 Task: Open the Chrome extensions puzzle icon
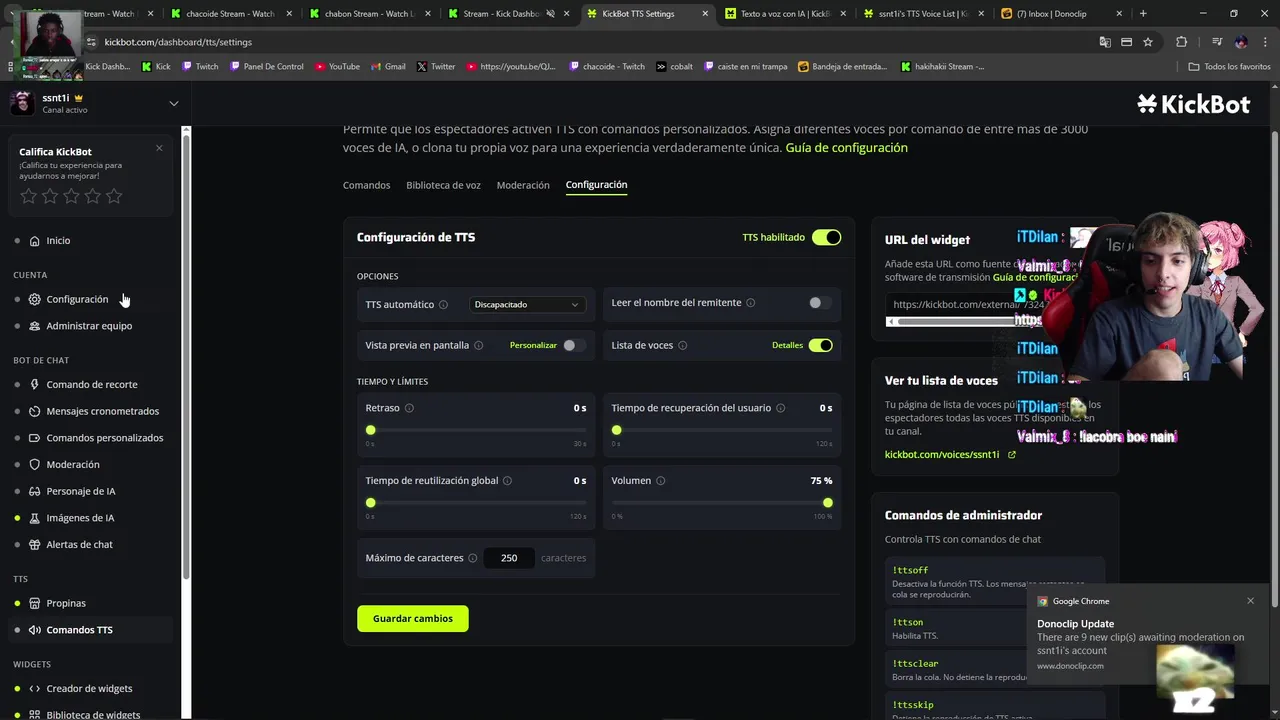pos(1181,42)
